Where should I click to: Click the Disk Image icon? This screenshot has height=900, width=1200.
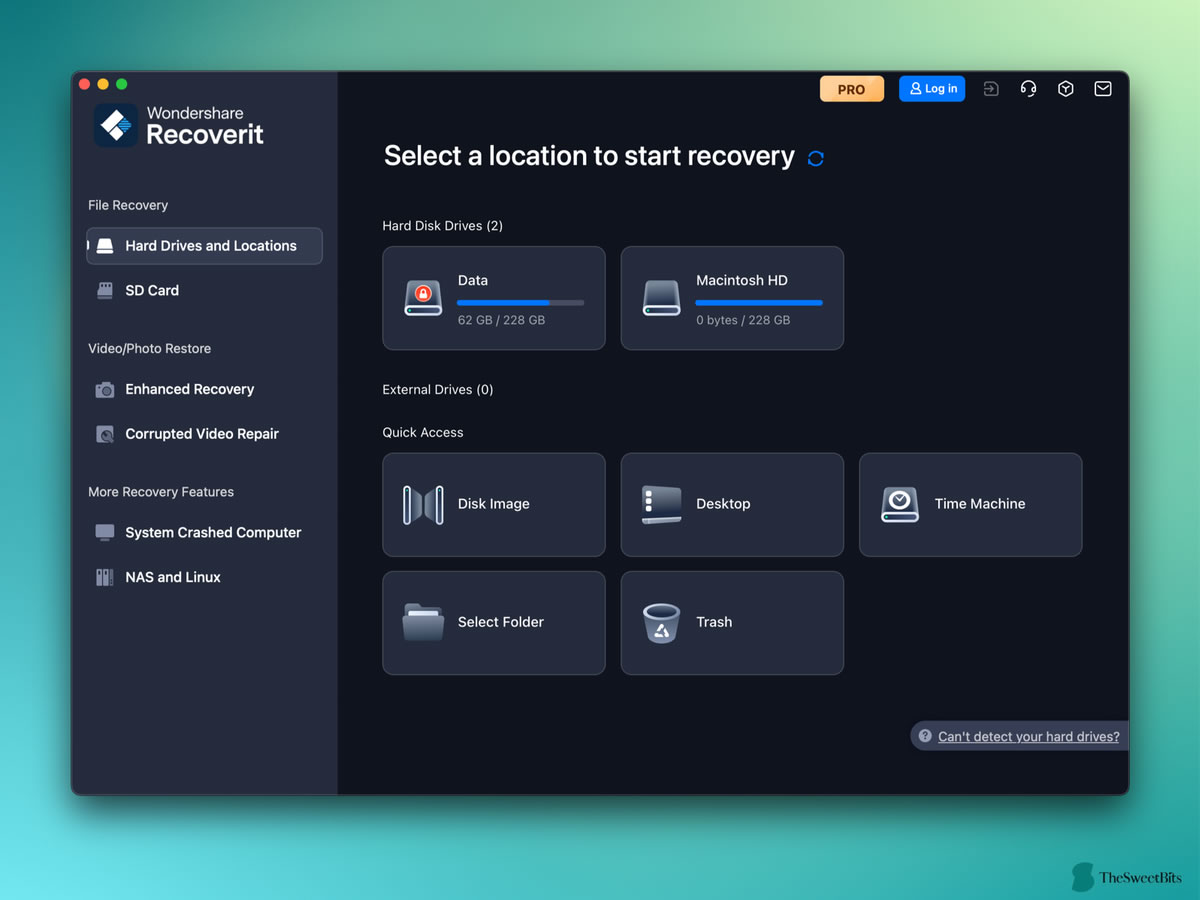423,505
